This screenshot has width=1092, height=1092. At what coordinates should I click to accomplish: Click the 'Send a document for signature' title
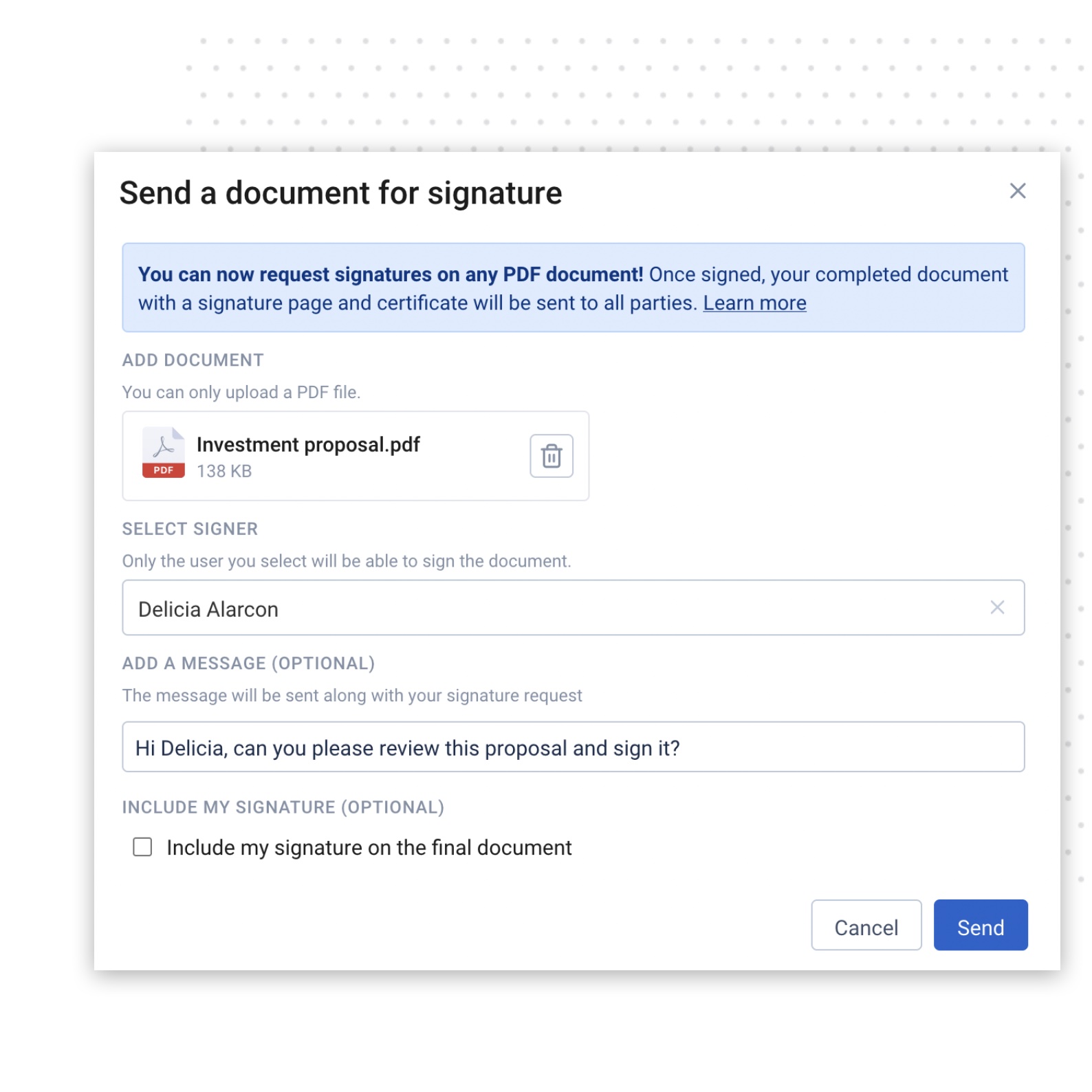(340, 193)
